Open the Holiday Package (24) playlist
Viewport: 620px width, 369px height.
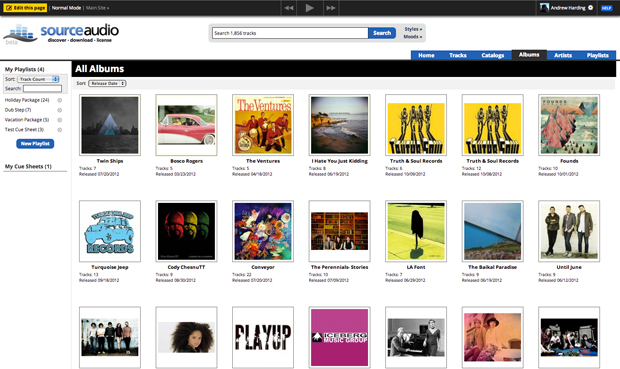[27, 100]
